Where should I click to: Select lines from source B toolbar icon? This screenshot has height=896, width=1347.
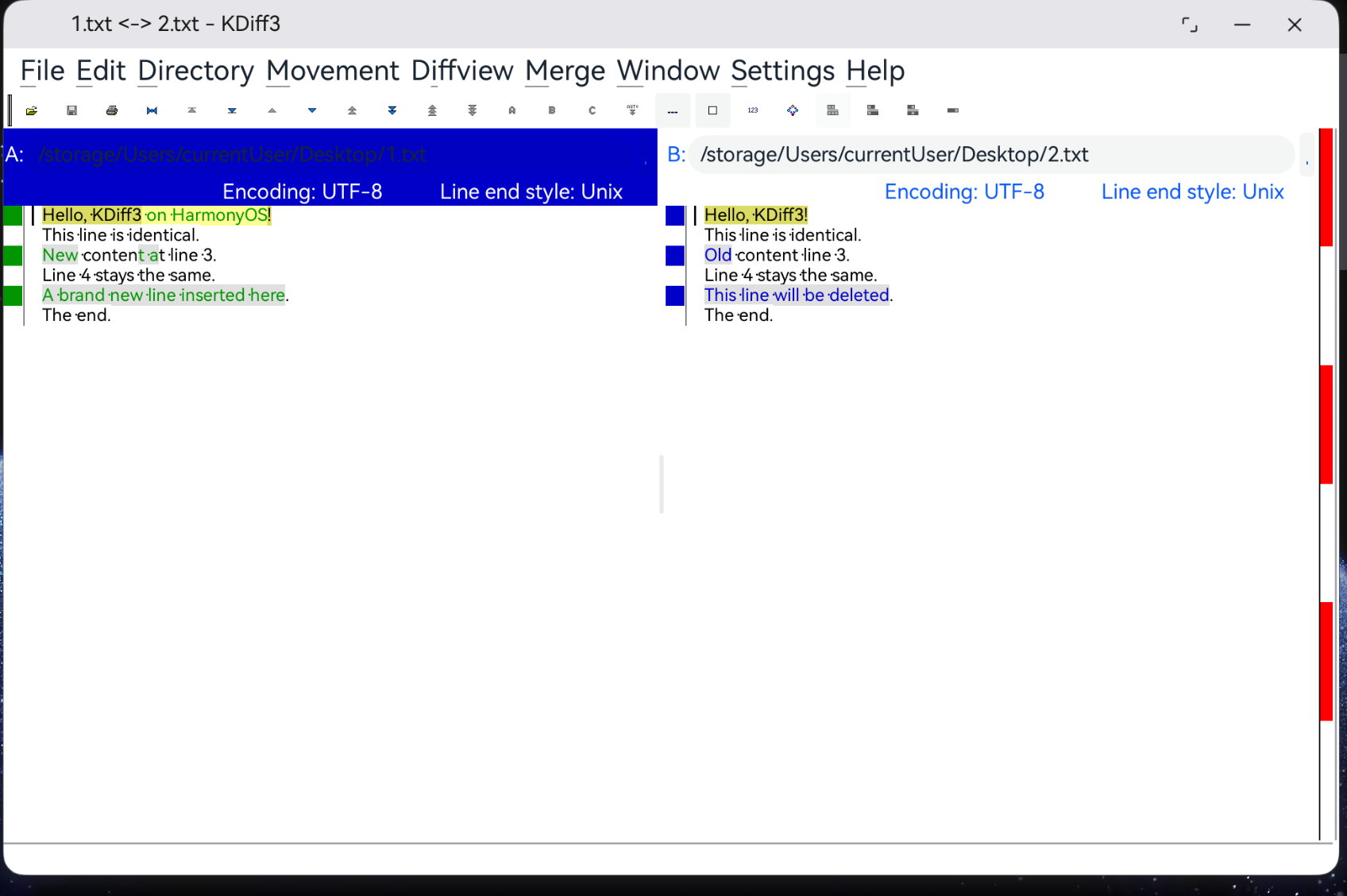point(552,110)
